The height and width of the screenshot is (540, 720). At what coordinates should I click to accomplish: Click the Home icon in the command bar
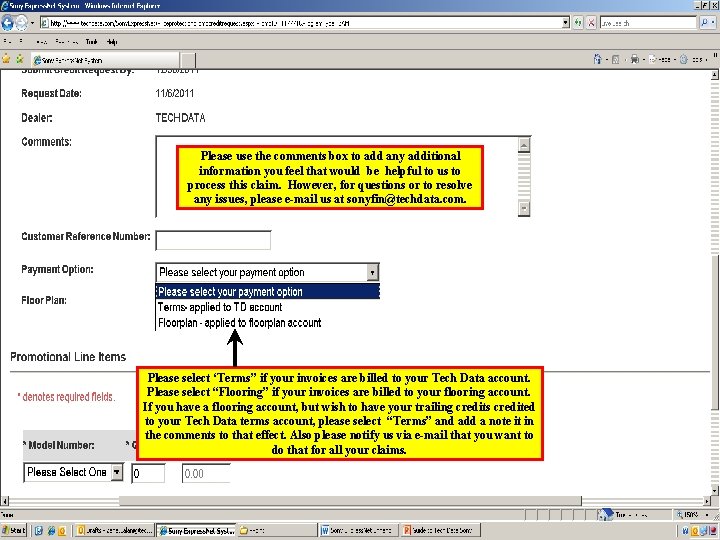coord(597,59)
